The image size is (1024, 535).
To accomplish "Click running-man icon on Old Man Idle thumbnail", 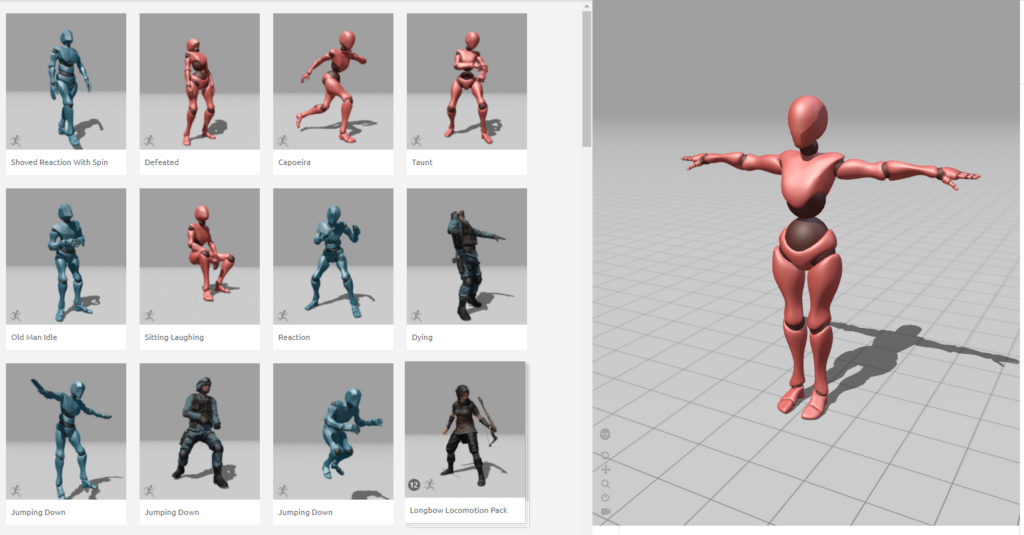I will click(16, 315).
